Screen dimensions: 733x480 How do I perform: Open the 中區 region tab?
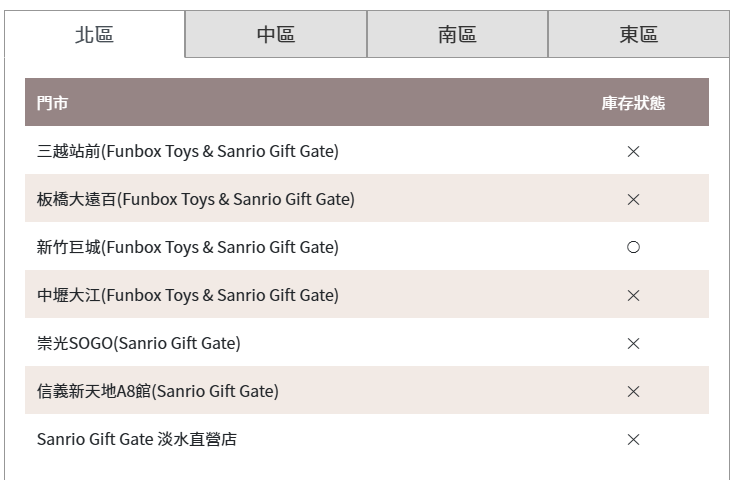tap(276, 34)
